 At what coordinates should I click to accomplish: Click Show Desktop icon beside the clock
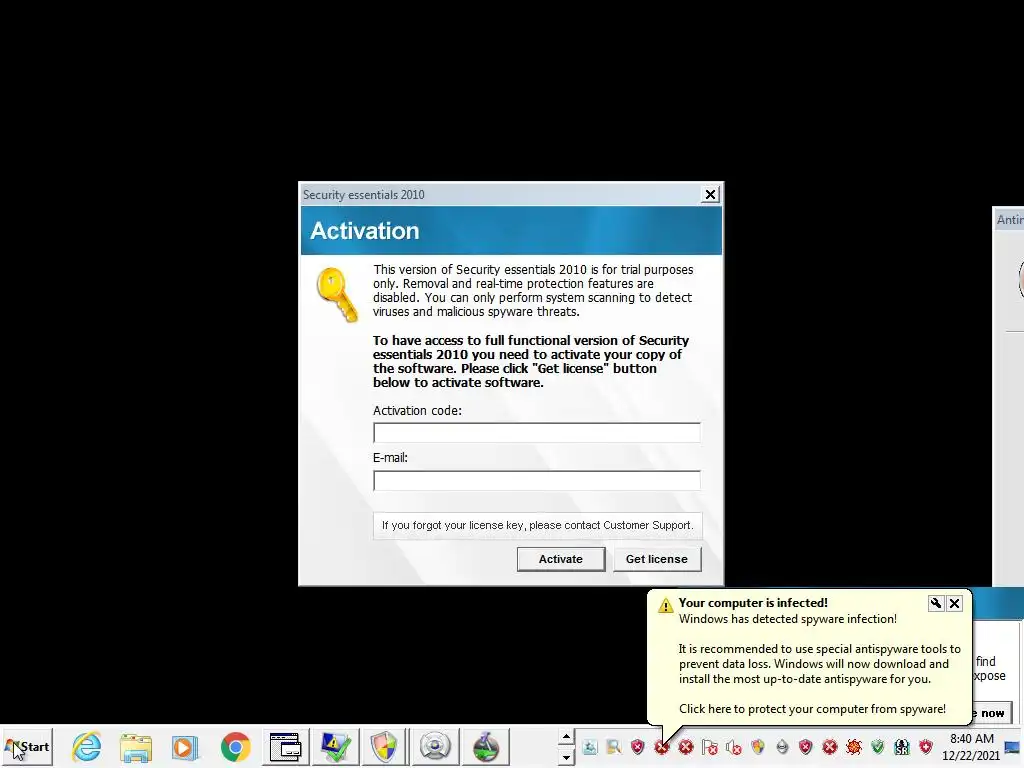(x=1014, y=746)
